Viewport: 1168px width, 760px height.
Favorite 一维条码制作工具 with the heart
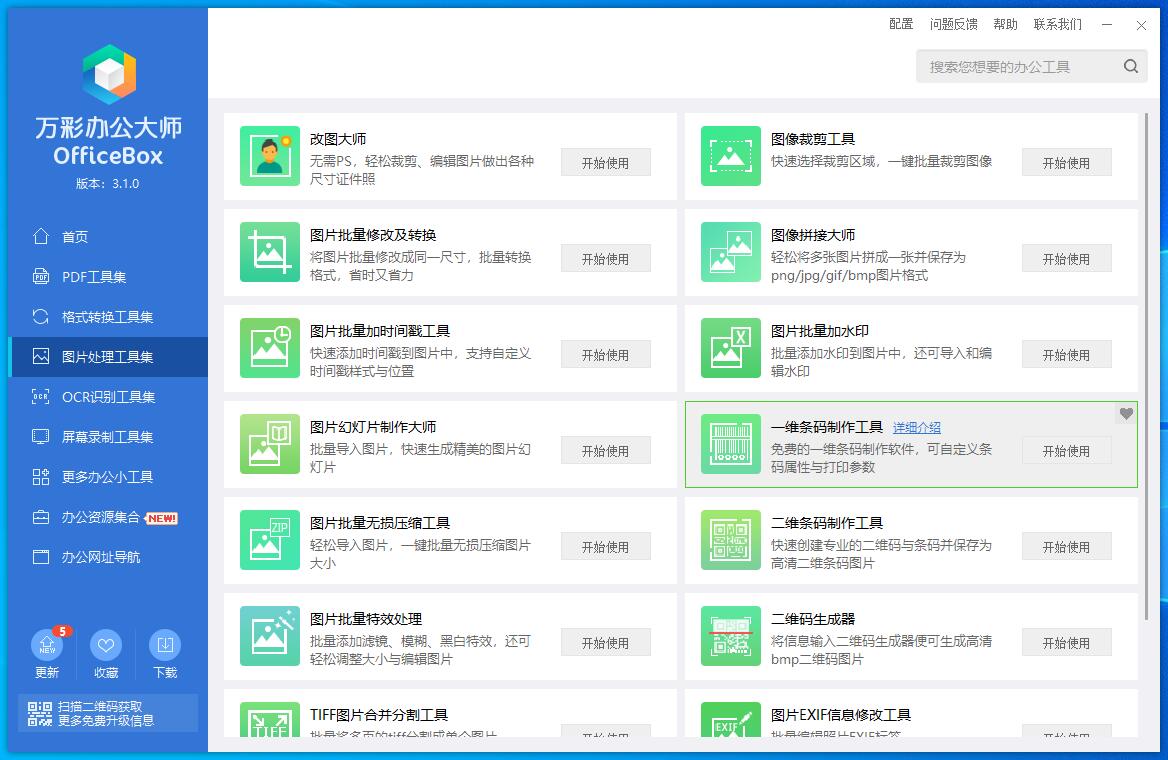pyautogui.click(x=1126, y=414)
